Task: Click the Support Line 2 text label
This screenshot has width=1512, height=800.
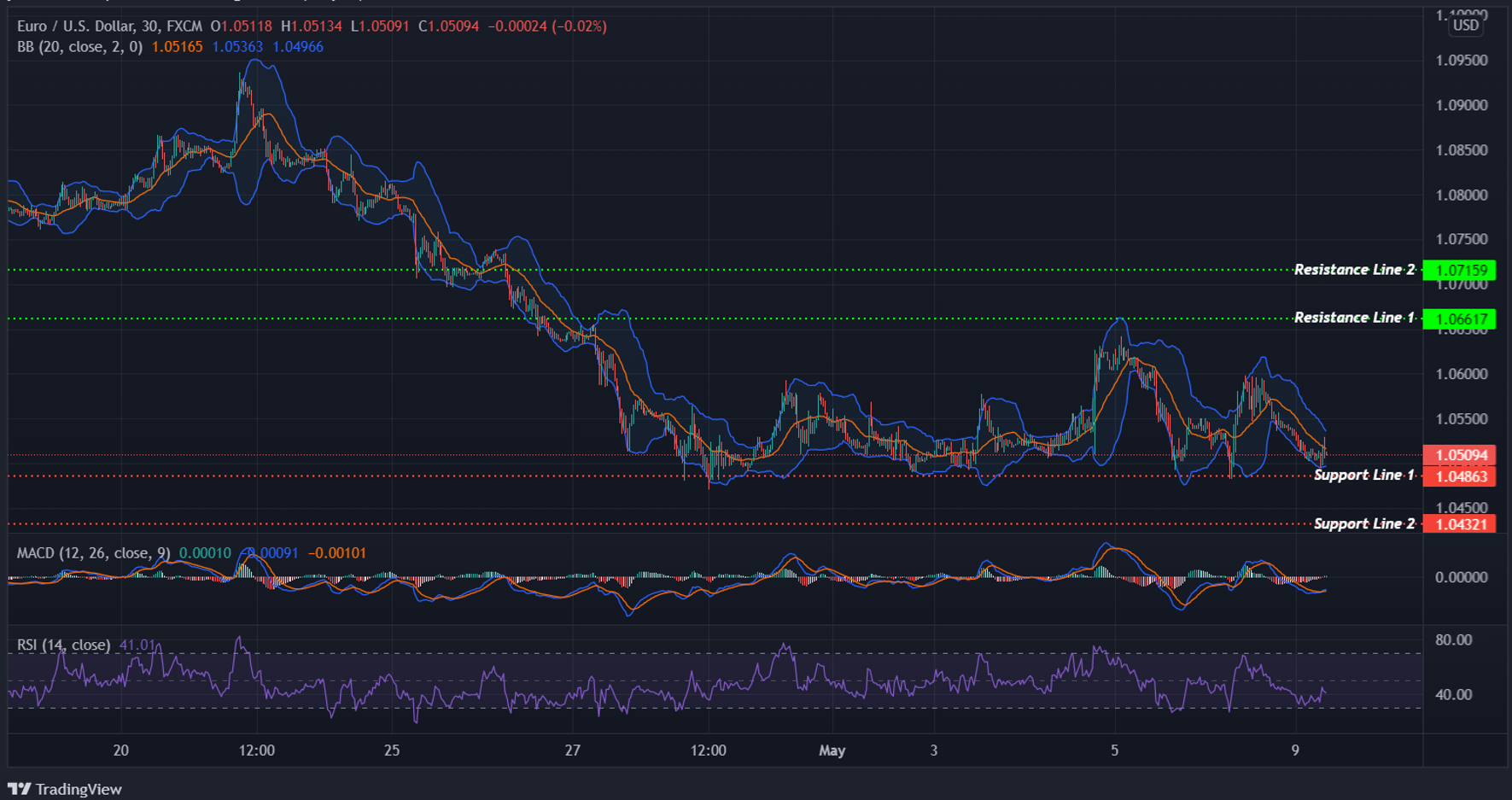Action: pos(1363,523)
